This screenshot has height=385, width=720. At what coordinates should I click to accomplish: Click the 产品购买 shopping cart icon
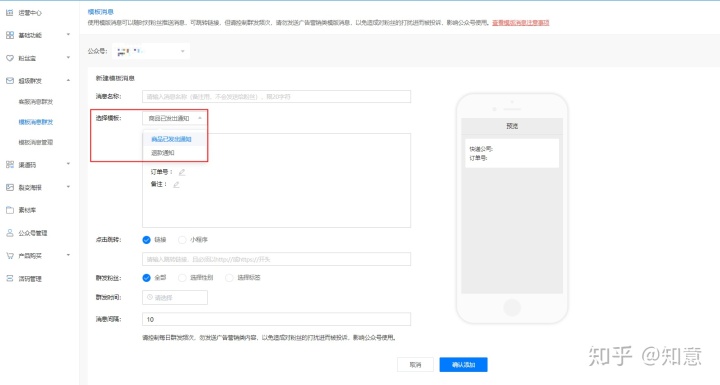10,255
